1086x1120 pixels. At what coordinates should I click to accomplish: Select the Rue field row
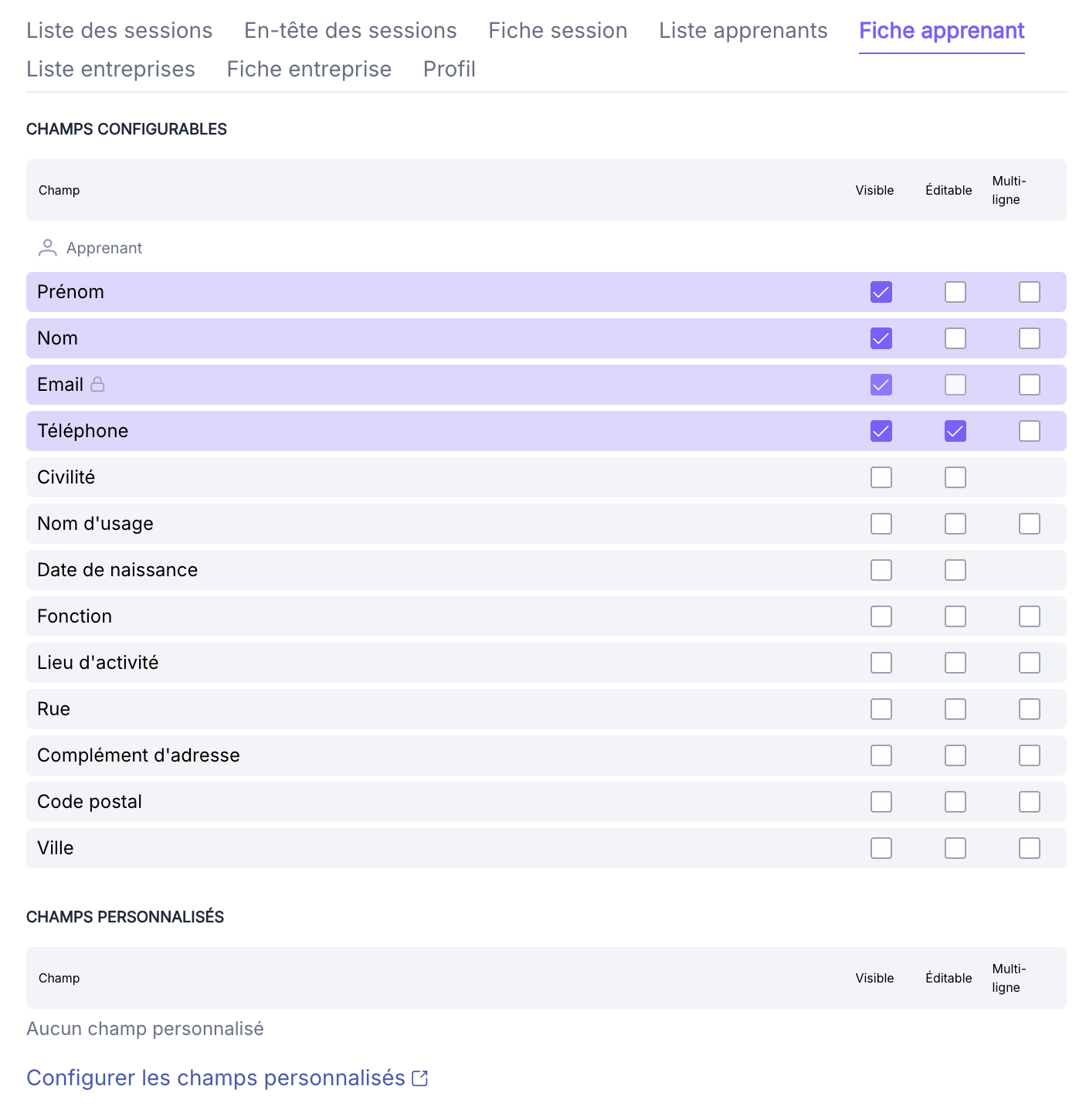click(546, 709)
